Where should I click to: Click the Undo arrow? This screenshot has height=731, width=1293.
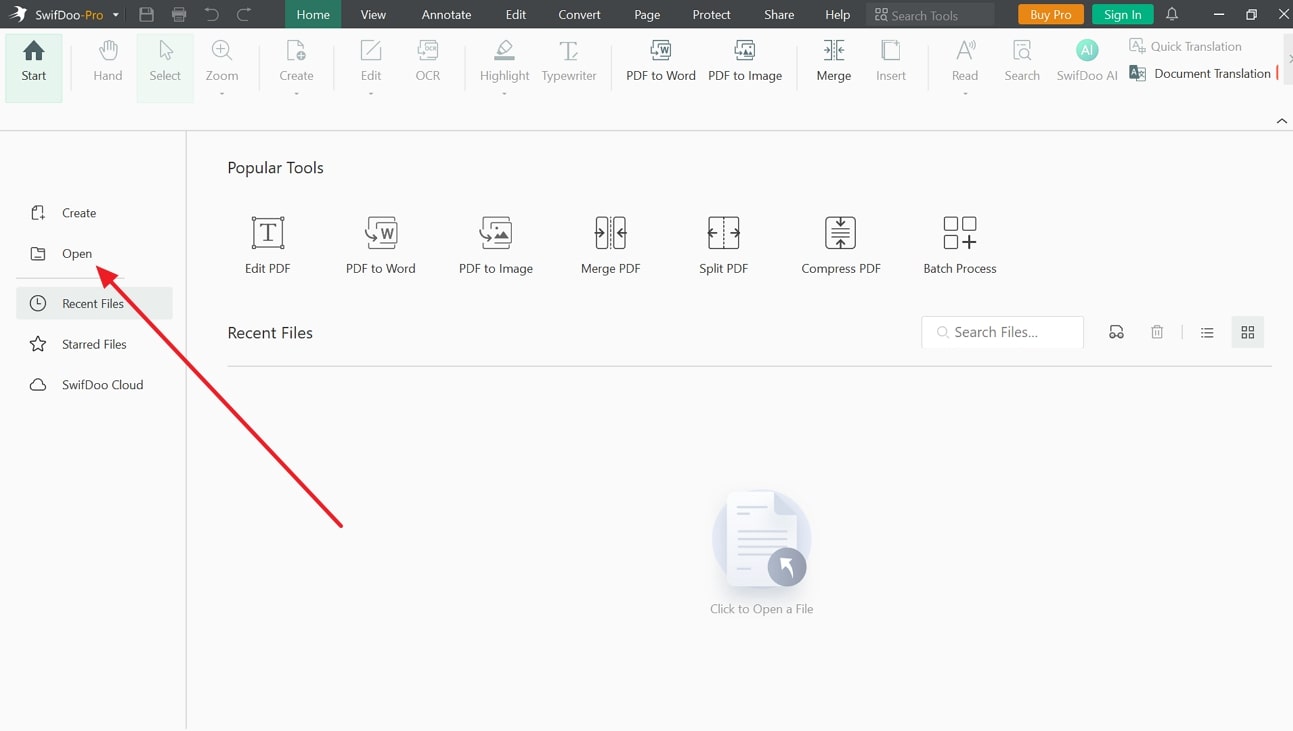(x=212, y=15)
